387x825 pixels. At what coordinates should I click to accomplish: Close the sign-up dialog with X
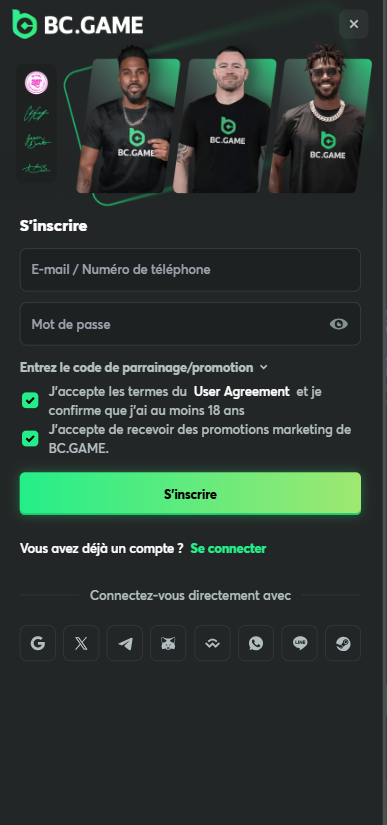pyautogui.click(x=354, y=24)
